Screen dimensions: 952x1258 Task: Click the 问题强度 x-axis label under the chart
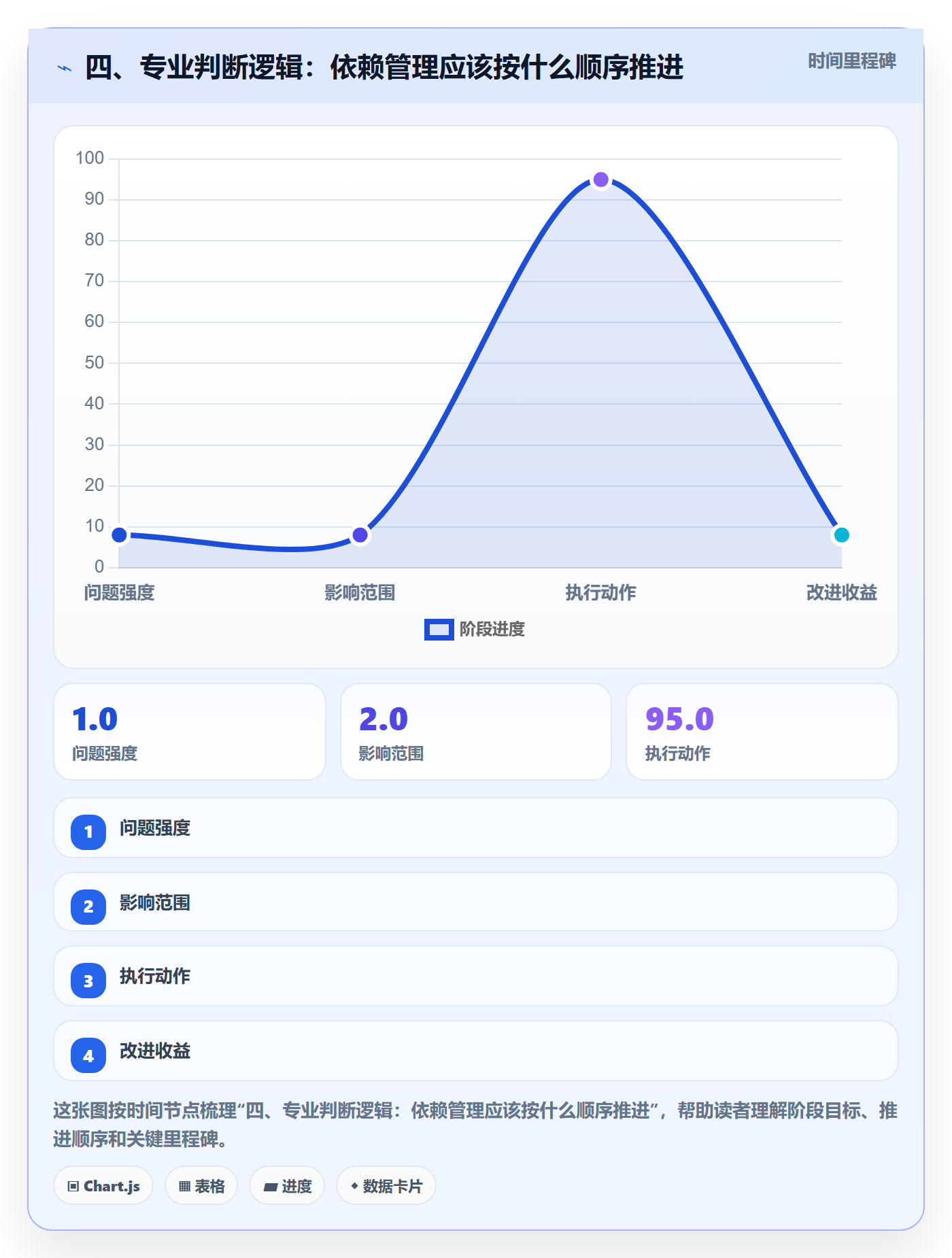point(120,593)
